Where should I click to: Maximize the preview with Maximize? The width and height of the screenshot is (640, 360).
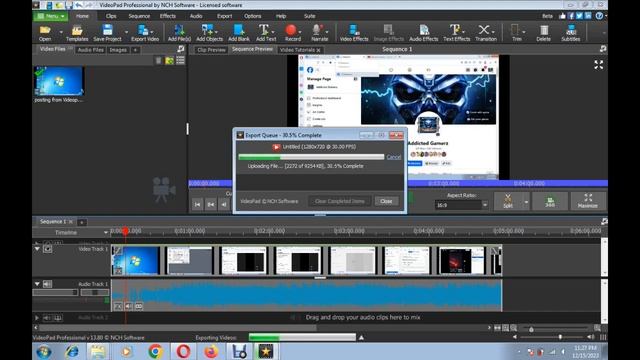(x=588, y=201)
